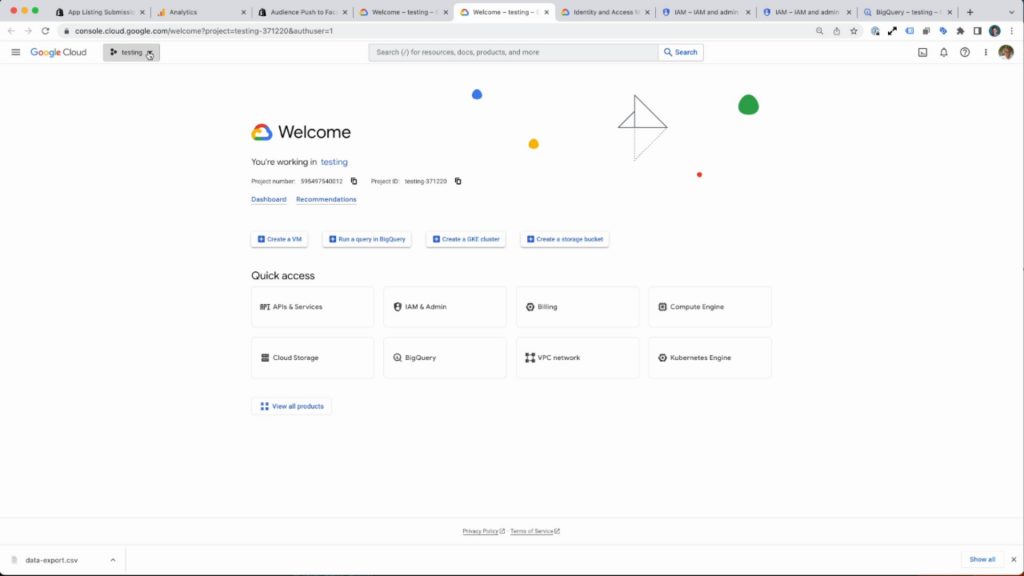Click the address bar URL
This screenshot has height=576, width=1024.
pos(204,31)
